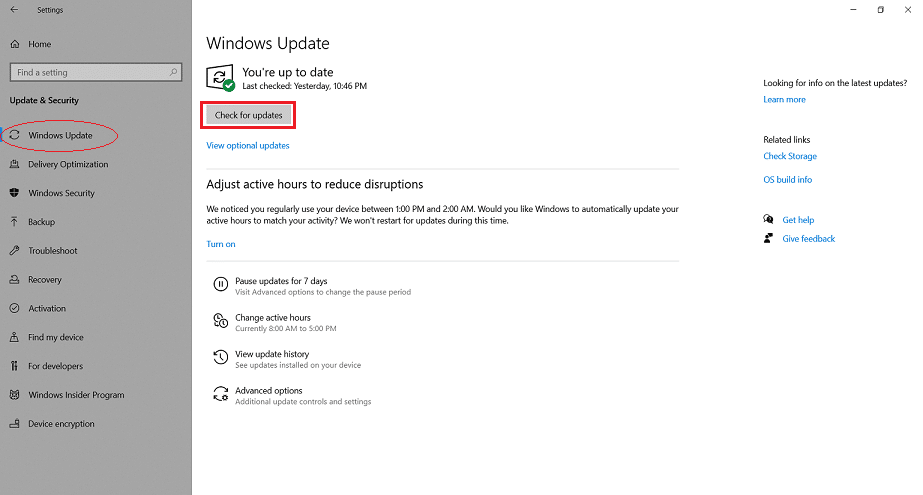
Task: Click the Windows Security shield icon
Action: coord(15,193)
